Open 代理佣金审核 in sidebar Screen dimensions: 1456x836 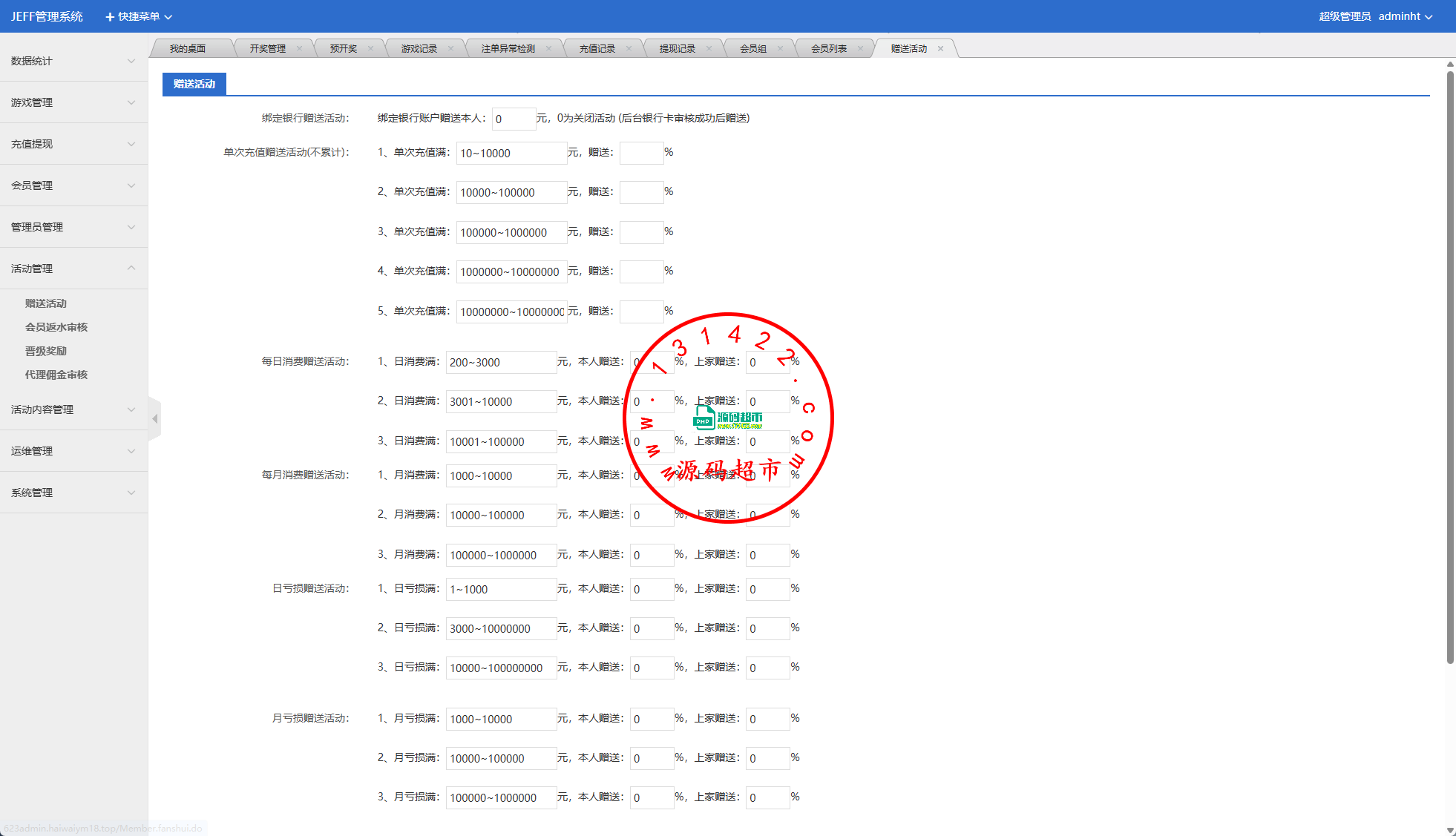[56, 375]
